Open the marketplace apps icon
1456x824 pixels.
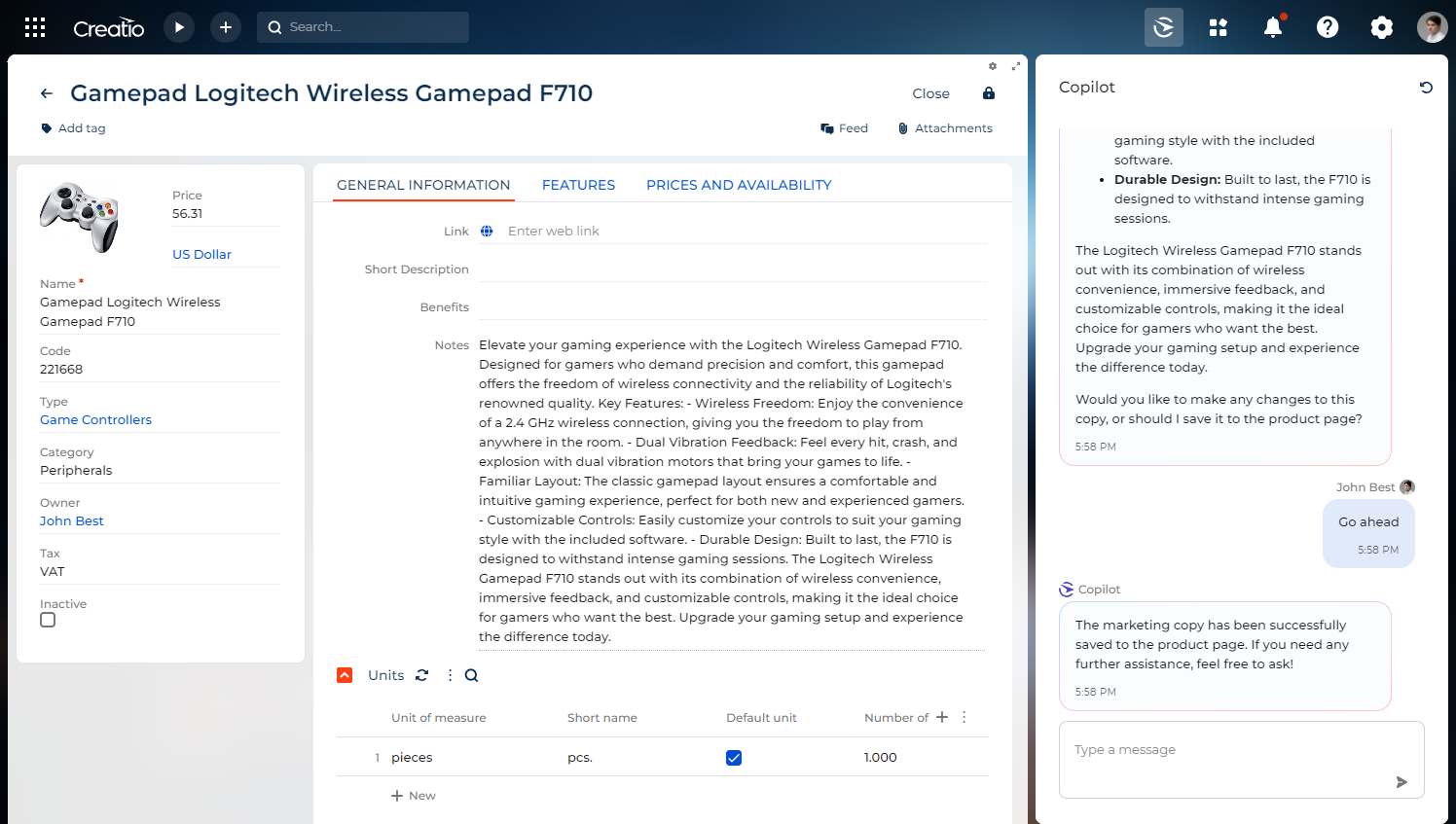point(1219,27)
